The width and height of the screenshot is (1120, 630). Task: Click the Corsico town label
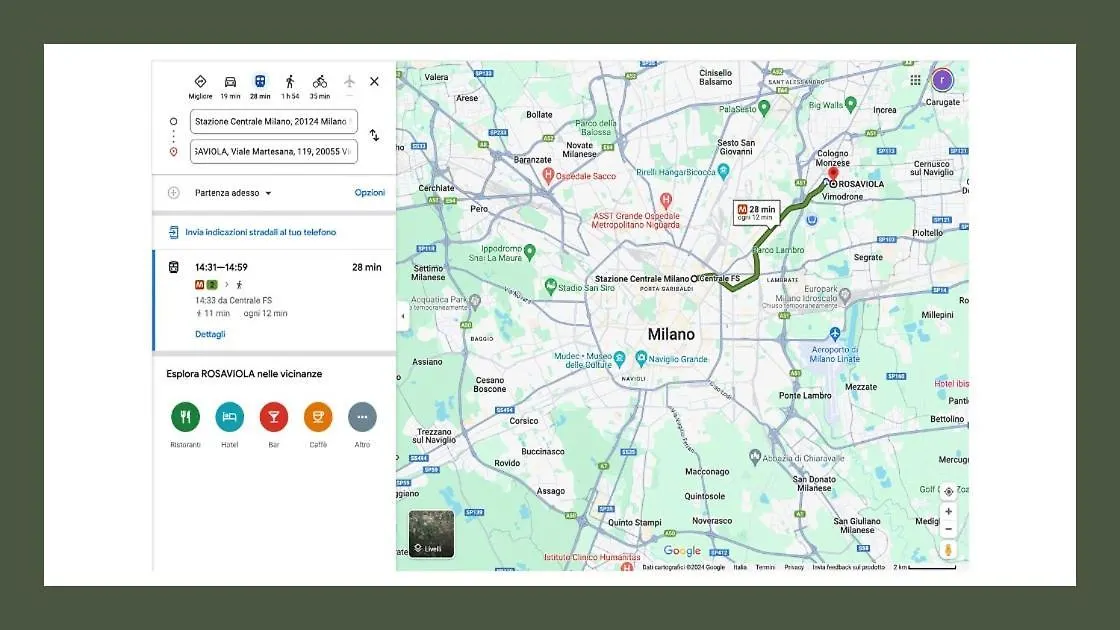(x=524, y=421)
